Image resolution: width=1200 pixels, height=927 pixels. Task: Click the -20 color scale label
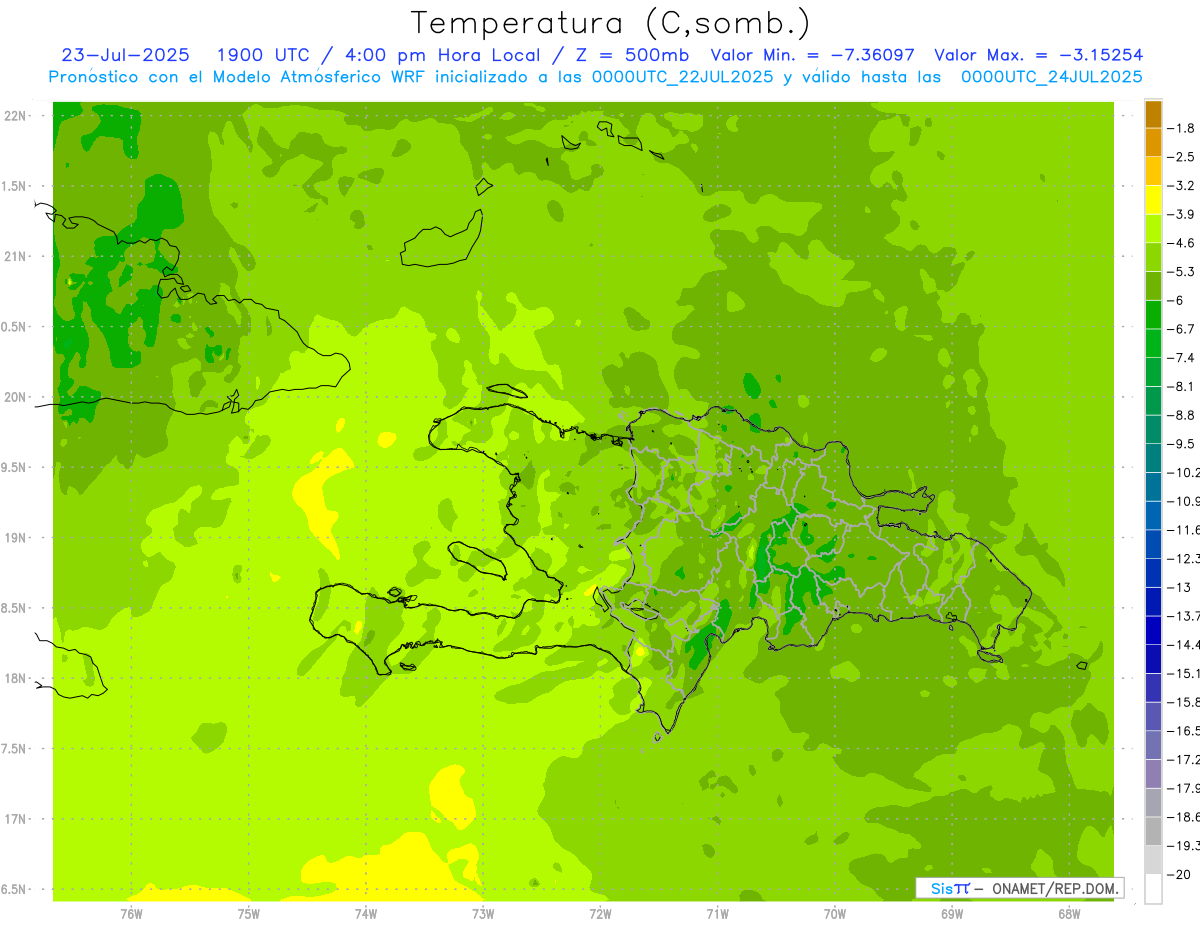pyautogui.click(x=1179, y=875)
